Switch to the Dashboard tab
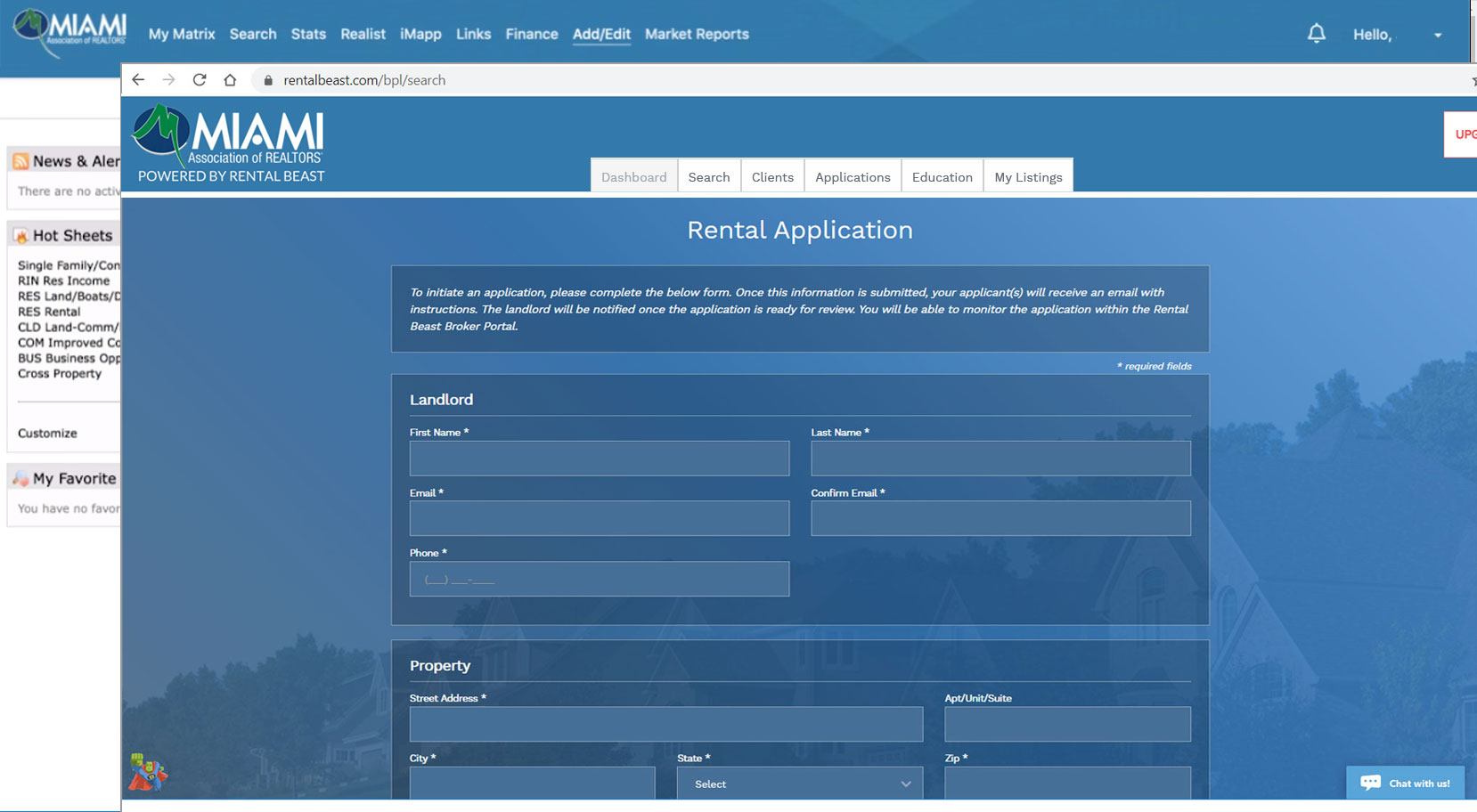Viewport: 1477px width, 812px height. (634, 175)
